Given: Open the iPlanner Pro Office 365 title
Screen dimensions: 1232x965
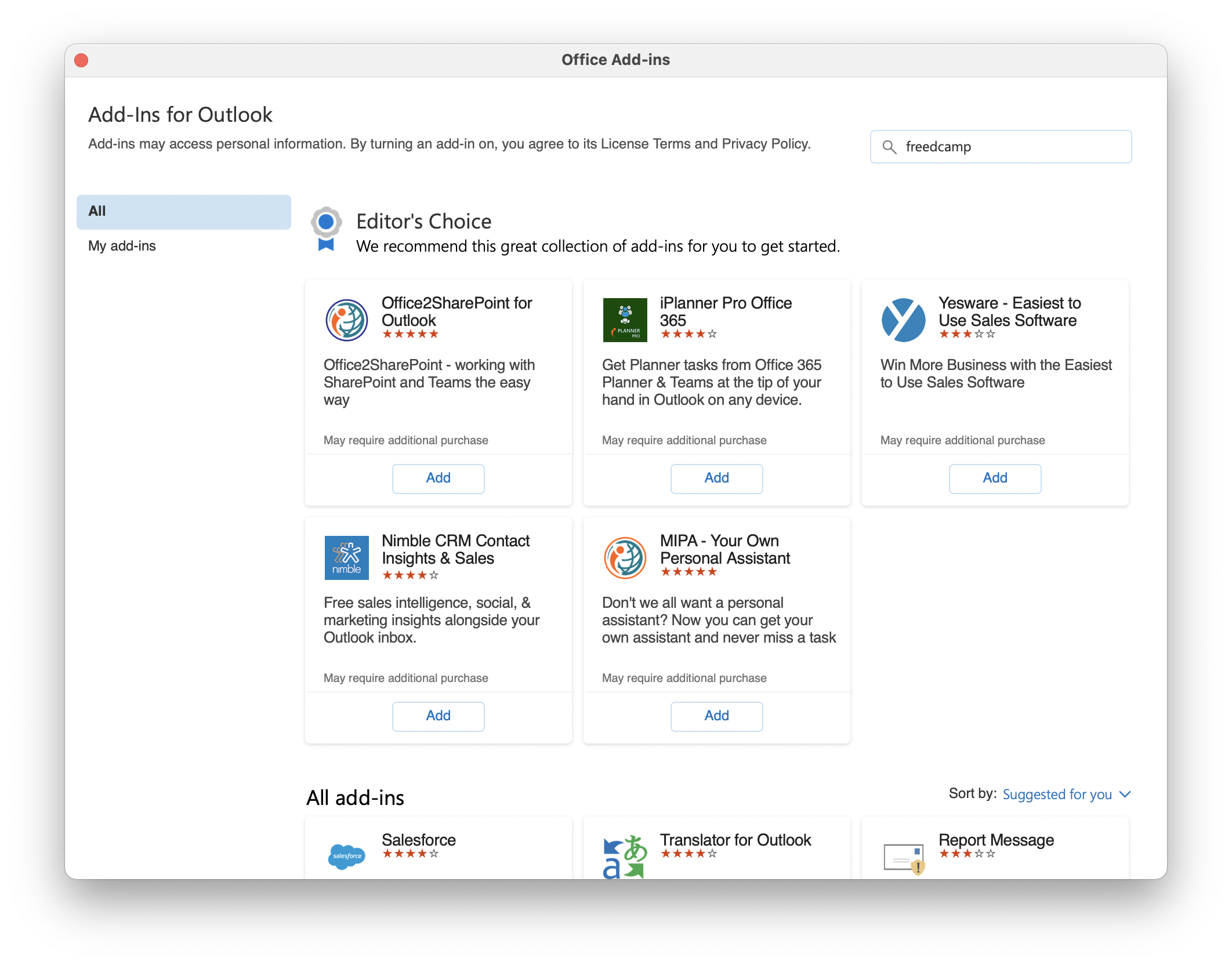Looking at the screenshot, I should (x=725, y=311).
